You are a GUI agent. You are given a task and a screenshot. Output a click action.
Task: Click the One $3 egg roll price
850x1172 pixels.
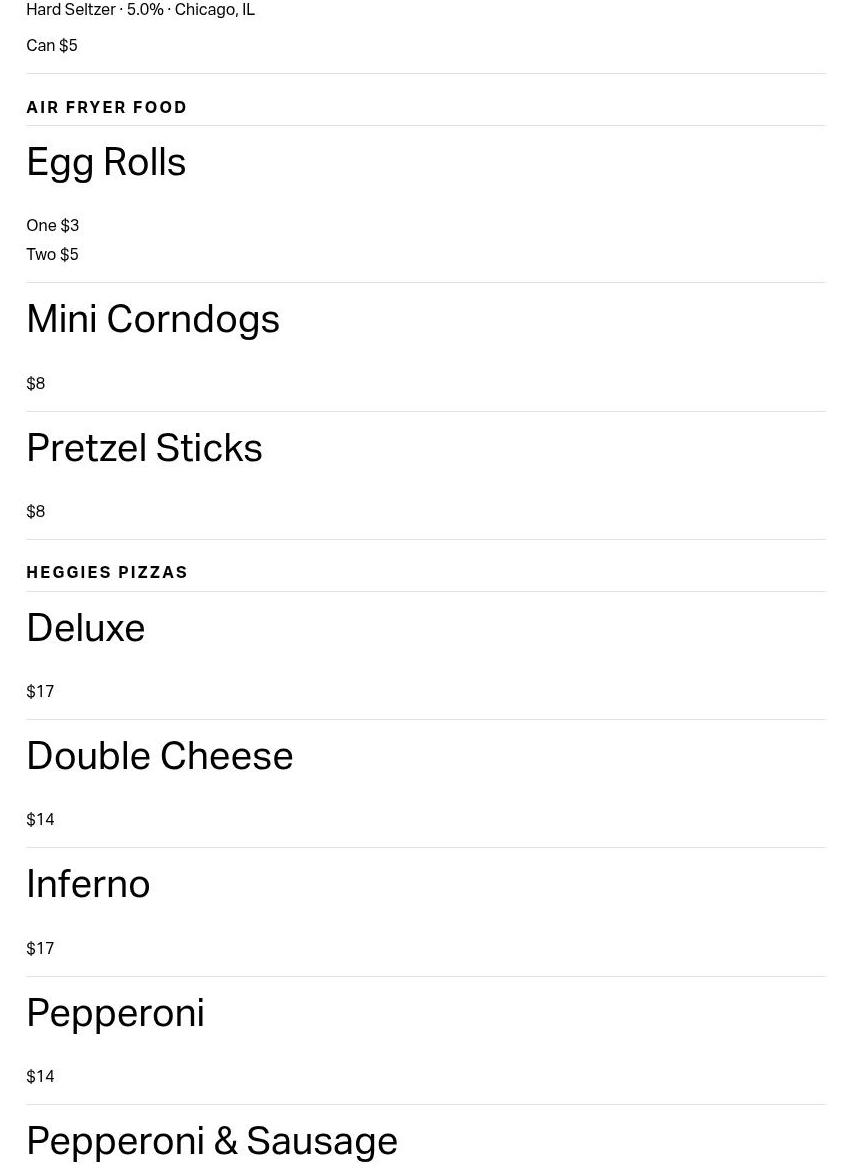click(x=53, y=226)
